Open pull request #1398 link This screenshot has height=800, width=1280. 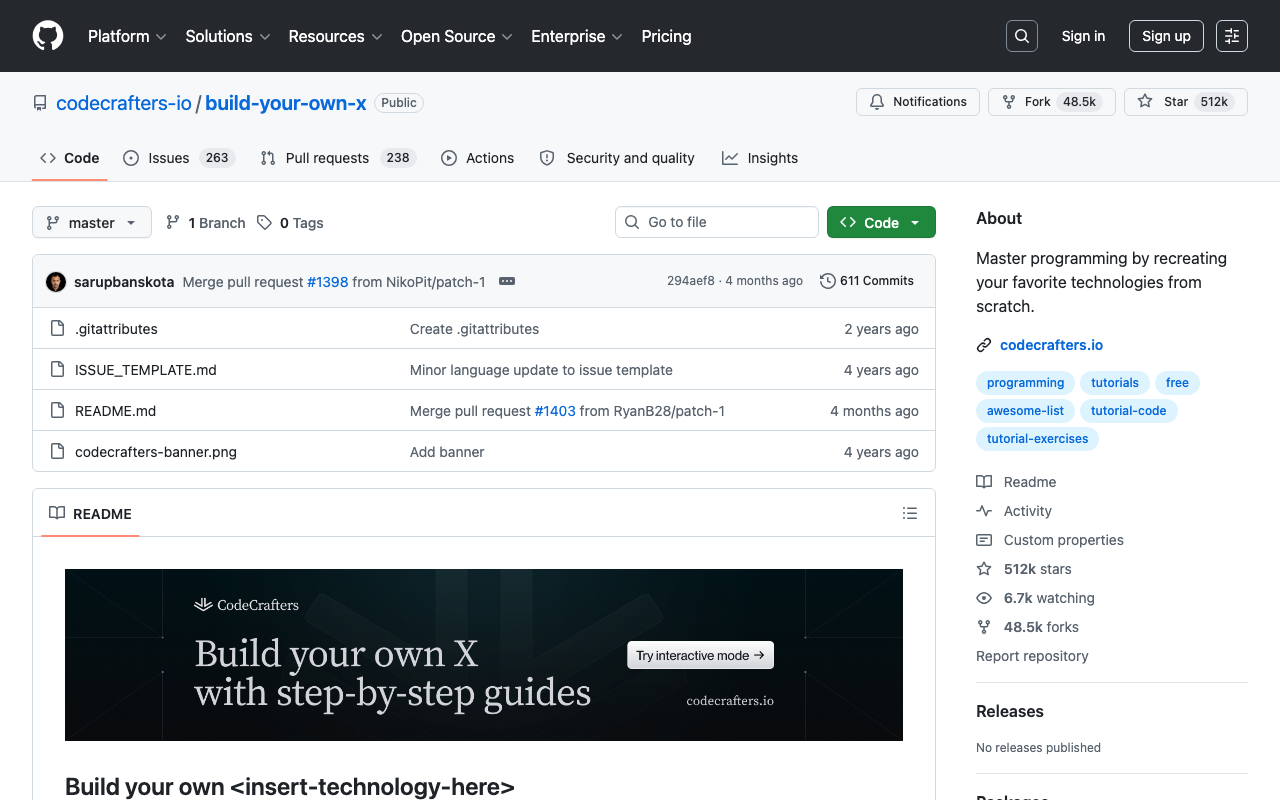pos(328,282)
